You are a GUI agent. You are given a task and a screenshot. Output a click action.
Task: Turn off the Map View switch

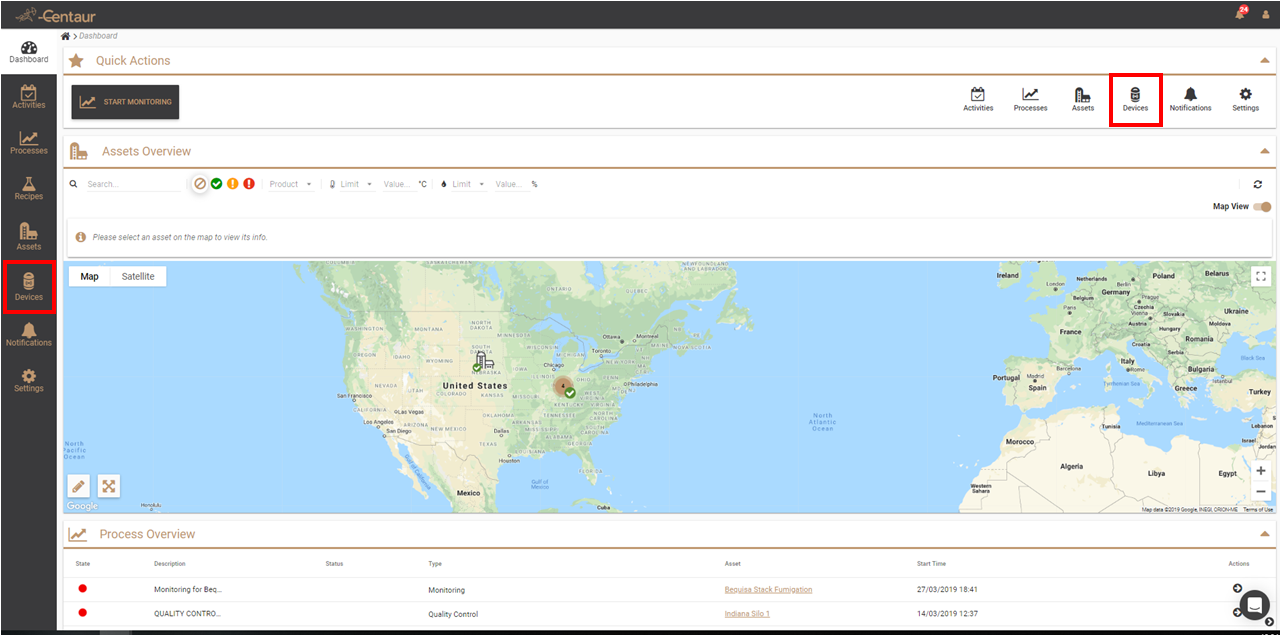1263,207
